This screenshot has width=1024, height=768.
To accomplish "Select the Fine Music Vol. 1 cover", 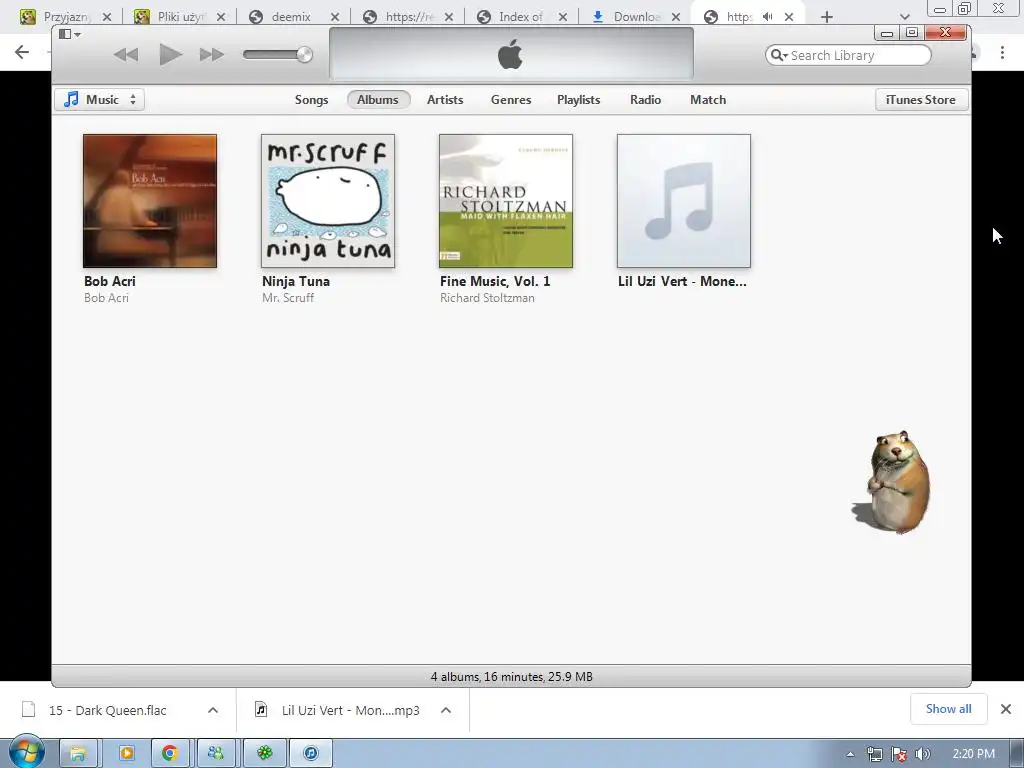I will pos(506,201).
